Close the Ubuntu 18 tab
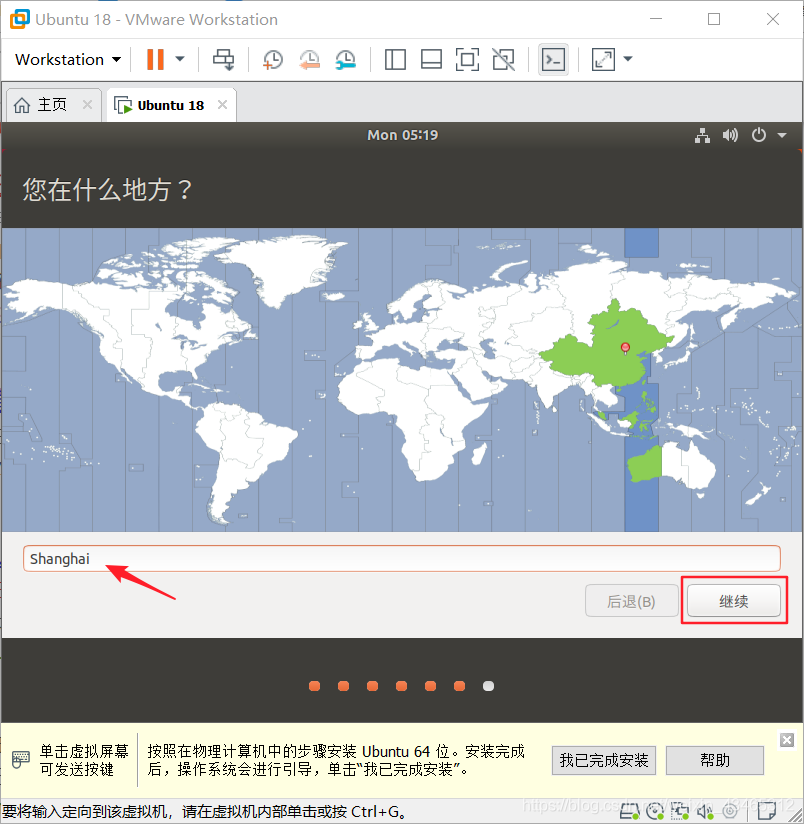The width and height of the screenshot is (804, 824). 222,105
